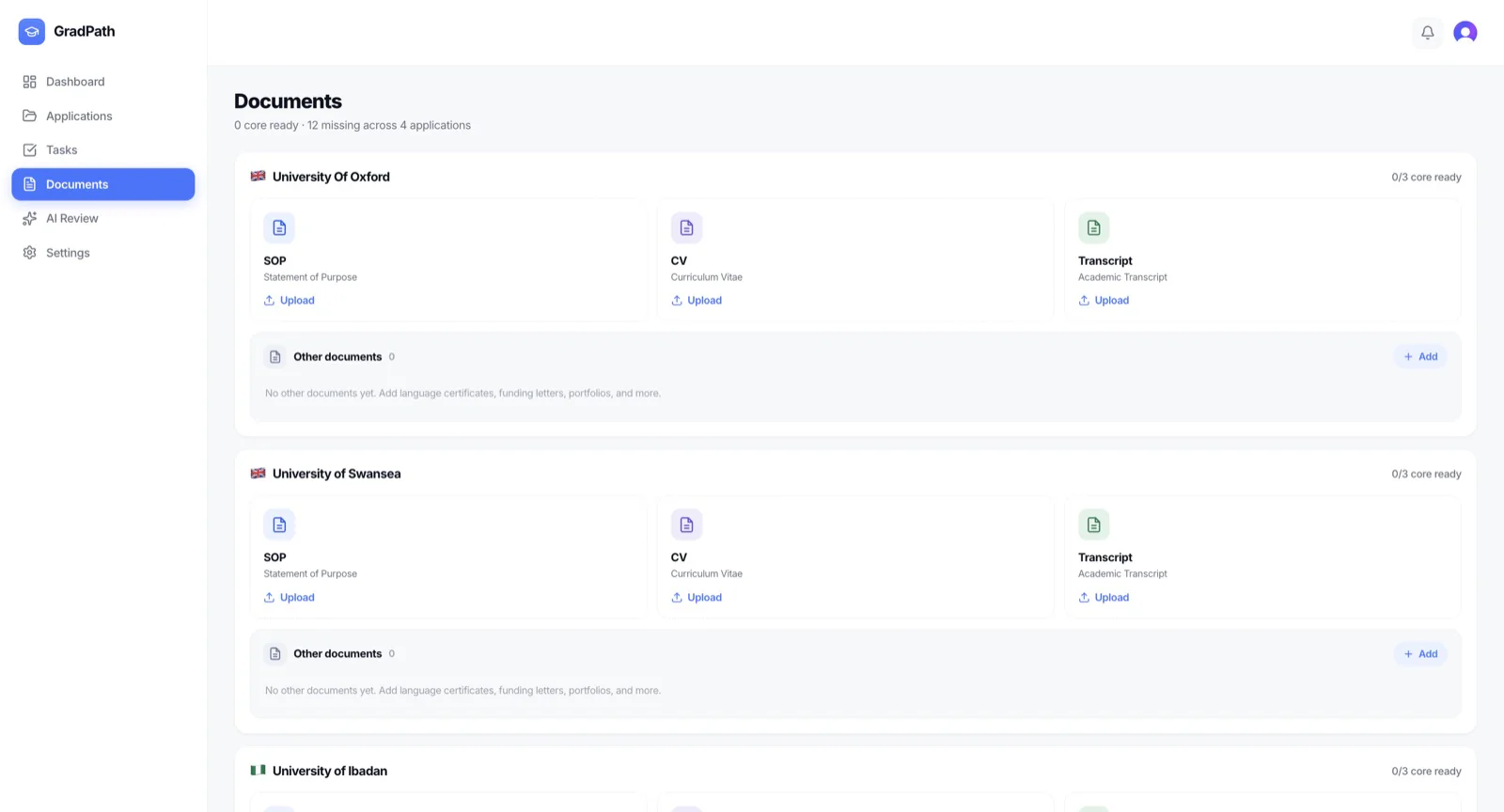The width and height of the screenshot is (1504, 812).
Task: Click Oxford Transcript document icon
Action: point(1093,227)
